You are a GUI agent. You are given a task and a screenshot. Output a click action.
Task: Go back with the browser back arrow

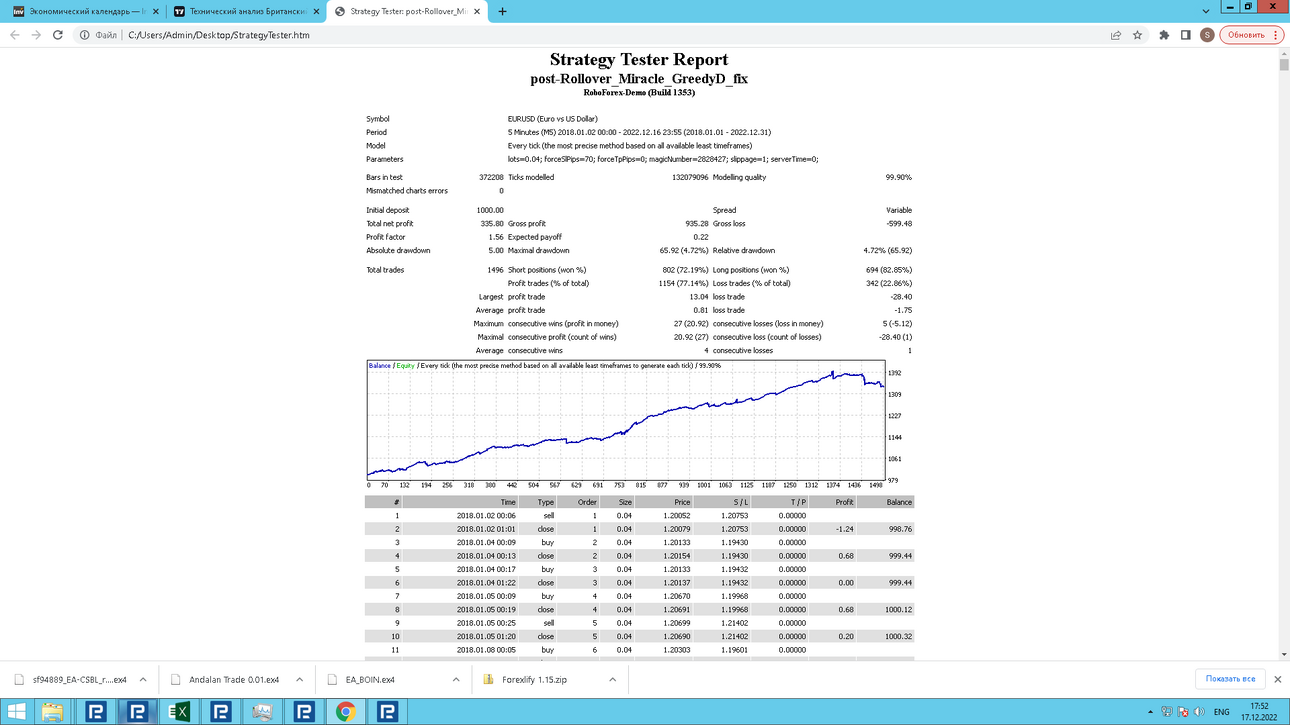pyautogui.click(x=14, y=35)
